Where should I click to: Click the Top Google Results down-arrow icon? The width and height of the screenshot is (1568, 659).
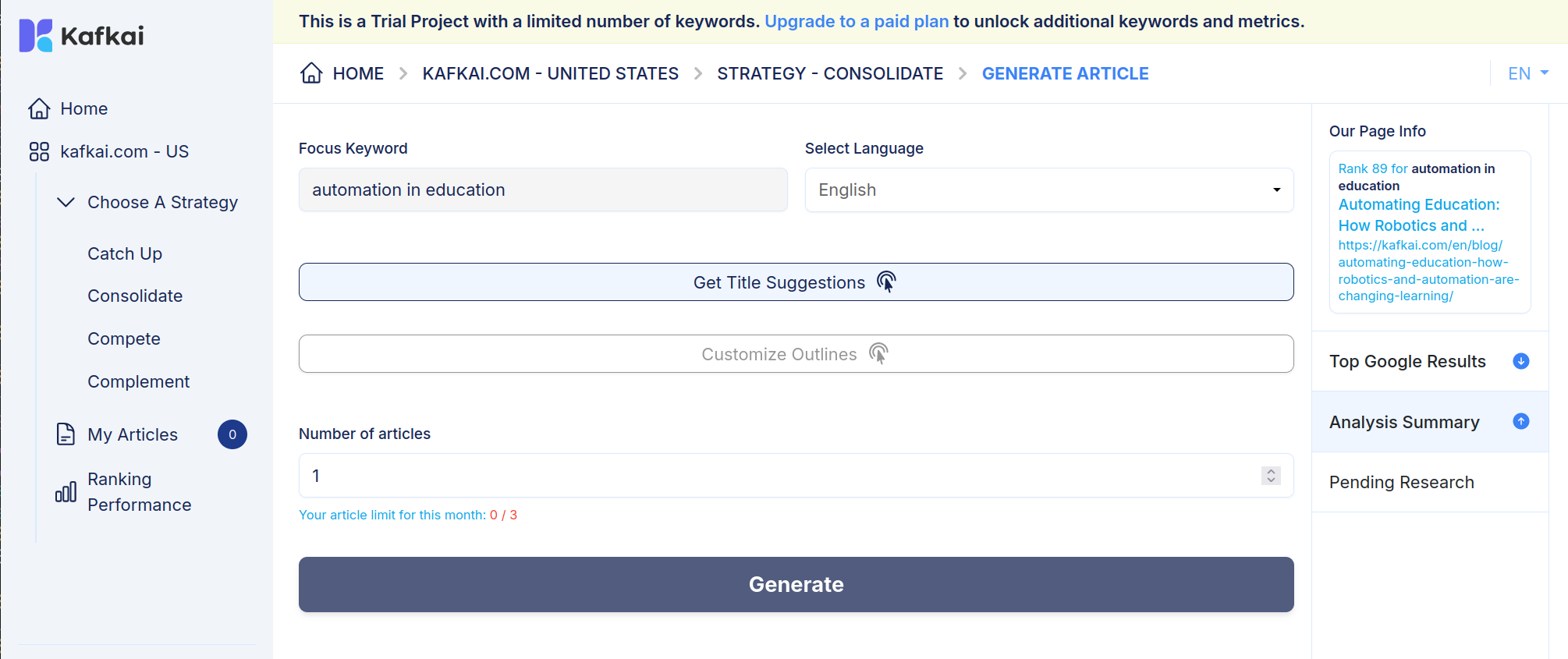click(1520, 361)
